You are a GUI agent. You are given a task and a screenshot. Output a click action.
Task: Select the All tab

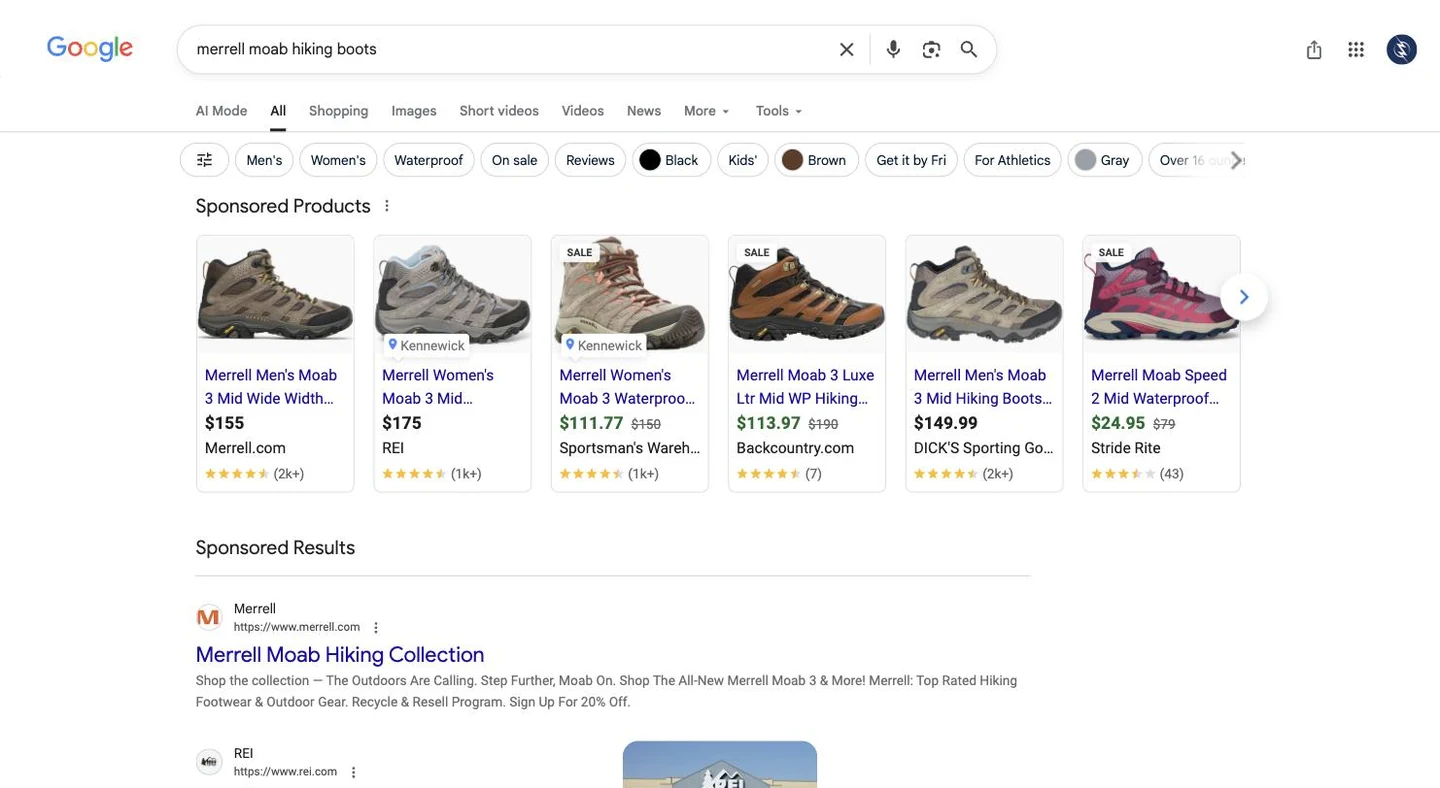pos(278,111)
